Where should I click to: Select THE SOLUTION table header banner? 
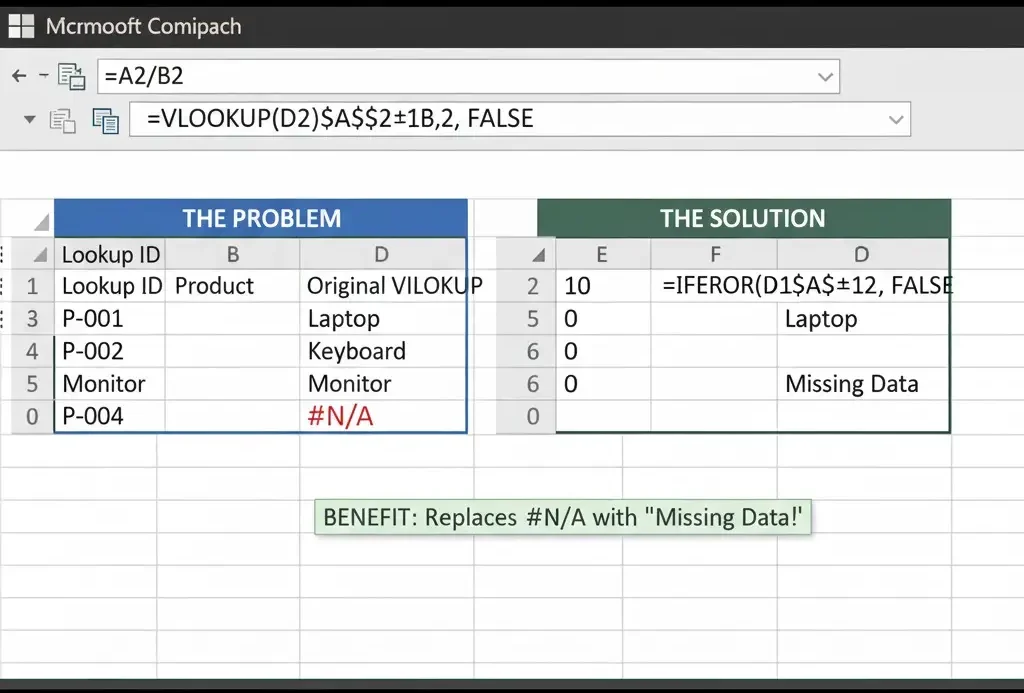(x=743, y=218)
